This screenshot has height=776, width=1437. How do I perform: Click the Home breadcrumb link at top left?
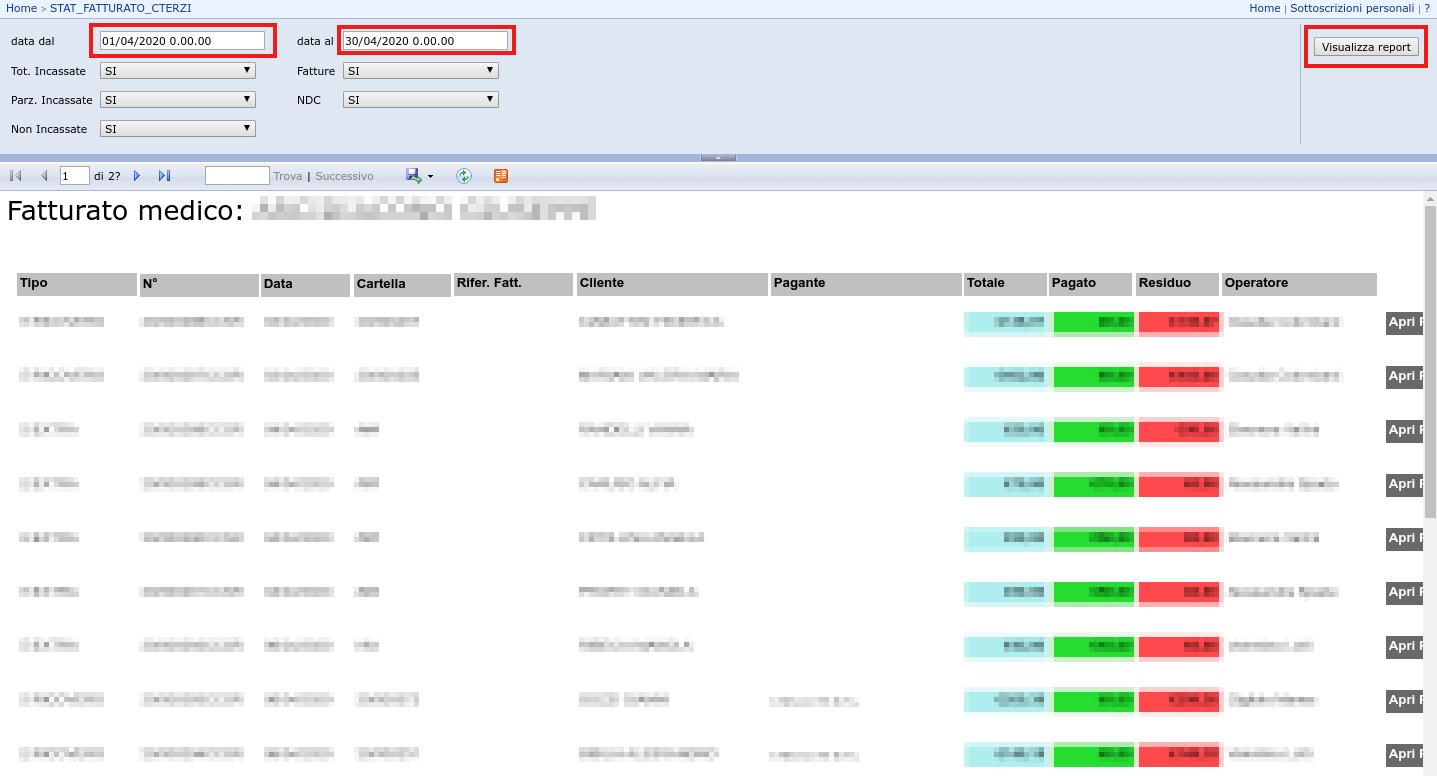pos(21,8)
